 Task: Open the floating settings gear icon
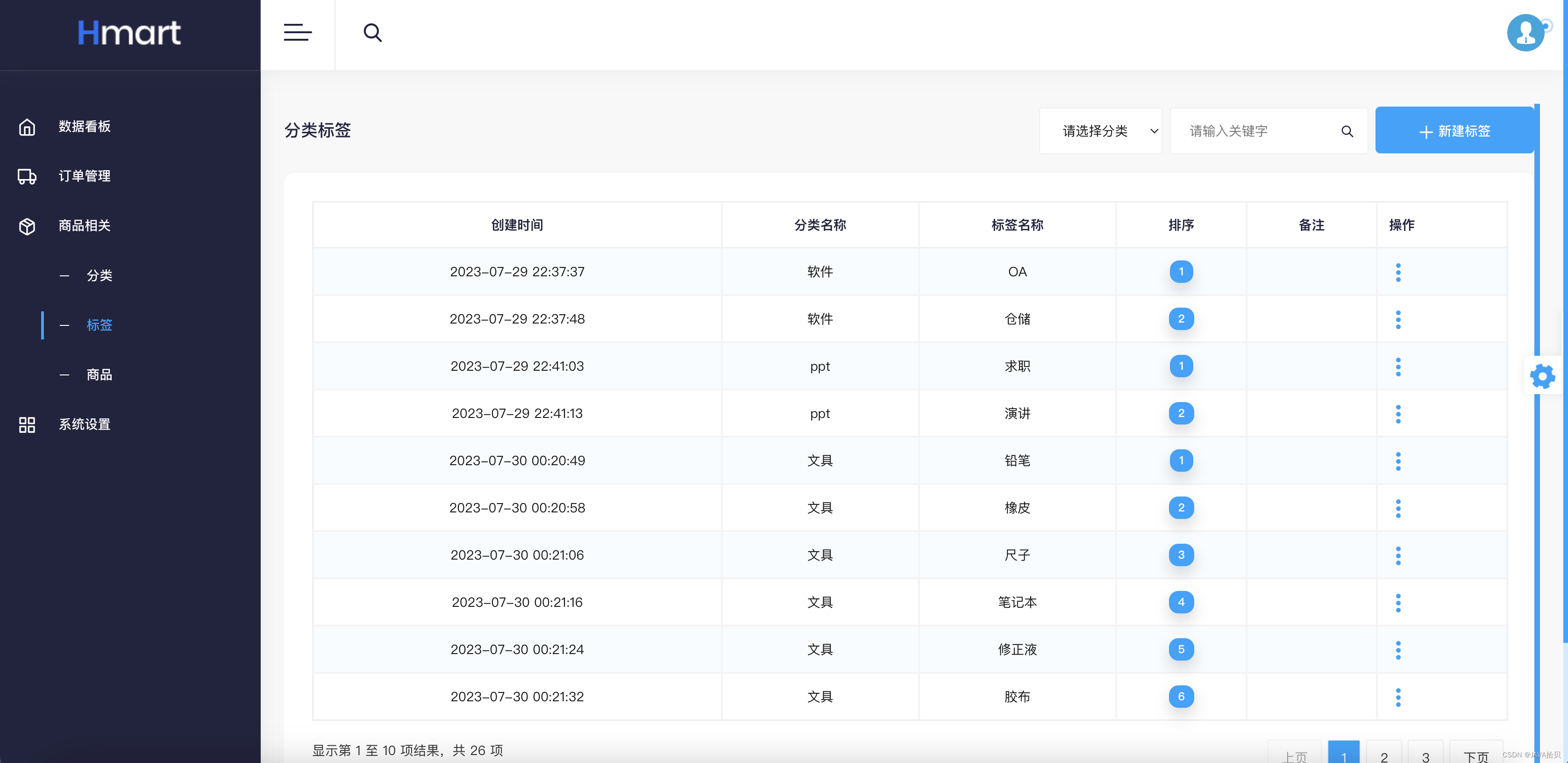1542,376
